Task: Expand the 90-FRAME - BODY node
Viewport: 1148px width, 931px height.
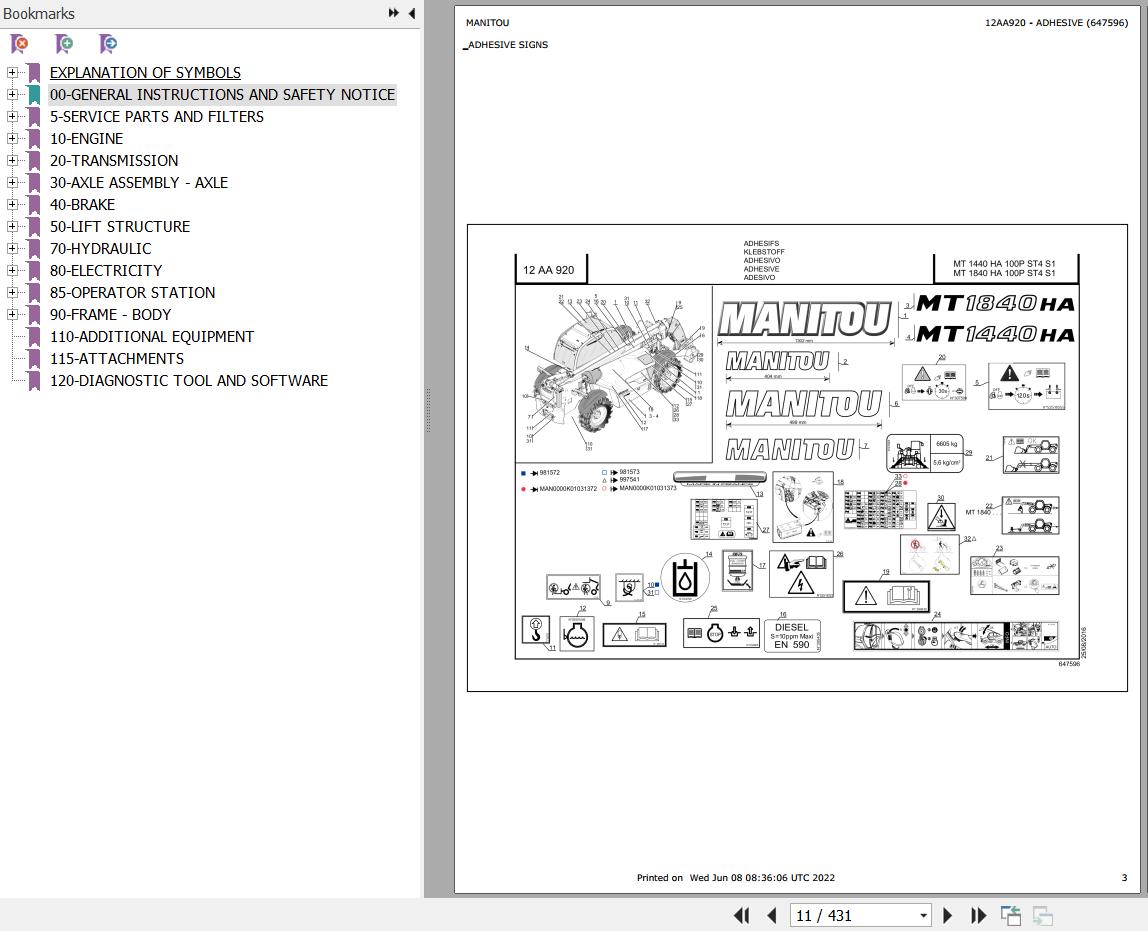Action: pyautogui.click(x=12, y=314)
